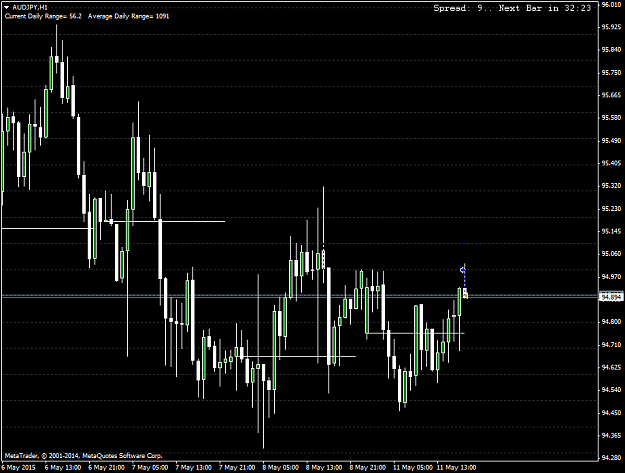Click the 11 May 13:00 time axis label
This screenshot has width=625, height=473.
pyautogui.click(x=456, y=467)
